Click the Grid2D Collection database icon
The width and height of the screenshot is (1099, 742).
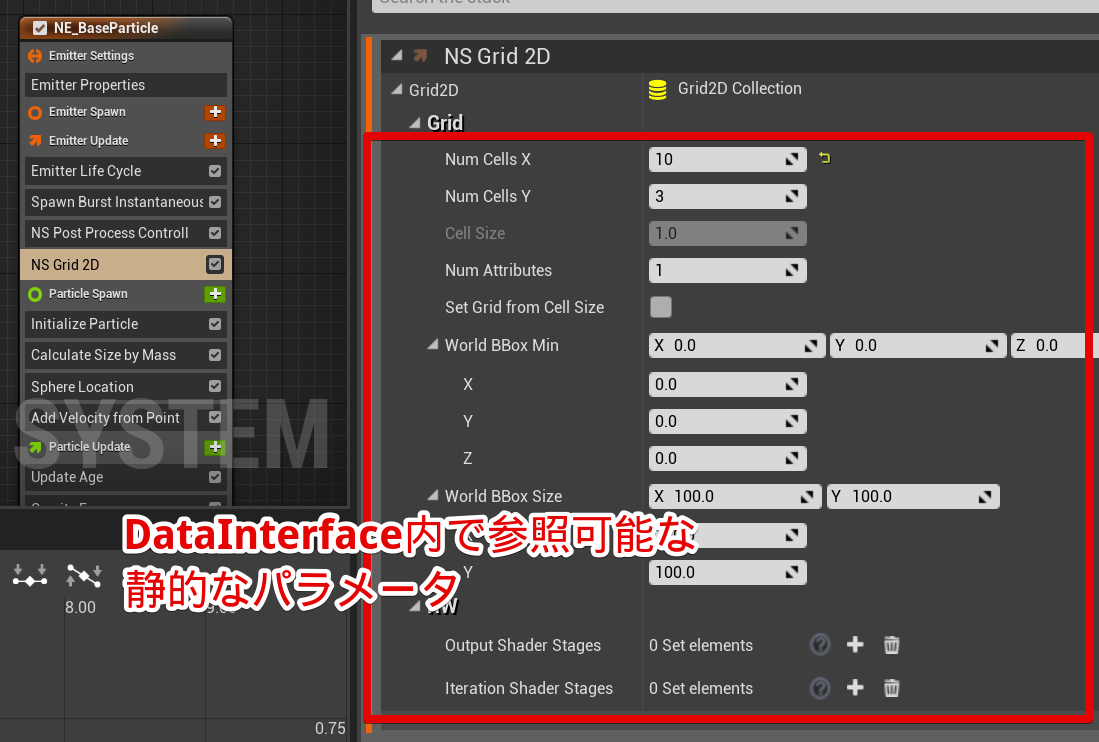coord(657,90)
